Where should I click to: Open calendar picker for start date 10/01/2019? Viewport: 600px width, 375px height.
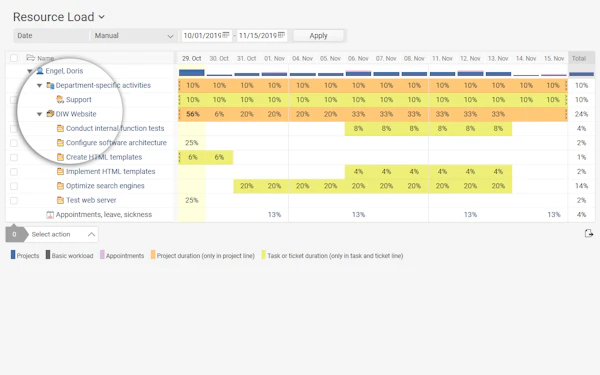[x=226, y=35]
